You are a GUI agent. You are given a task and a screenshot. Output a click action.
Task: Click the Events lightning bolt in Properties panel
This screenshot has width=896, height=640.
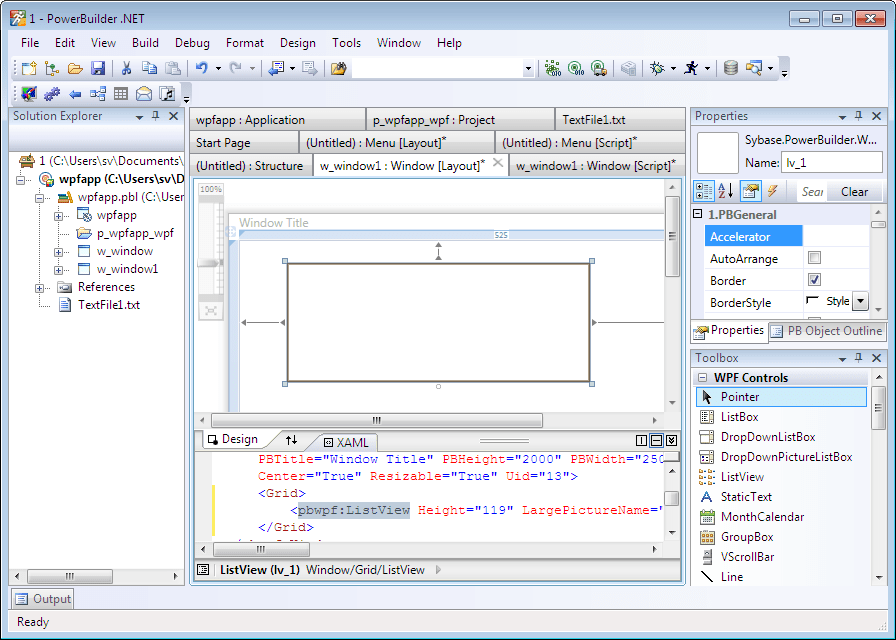pos(771,191)
